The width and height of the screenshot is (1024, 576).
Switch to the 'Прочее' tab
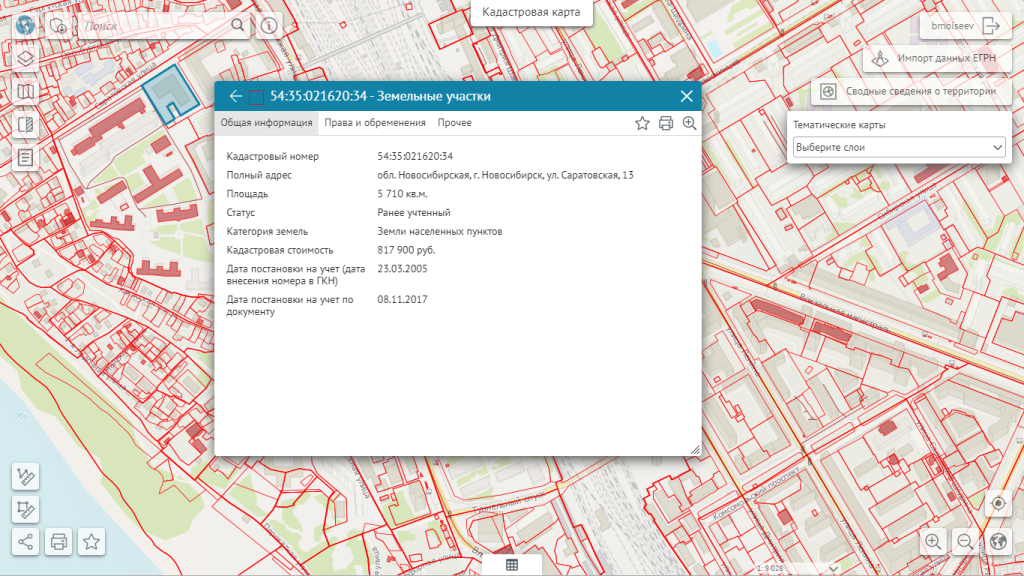[x=454, y=123]
